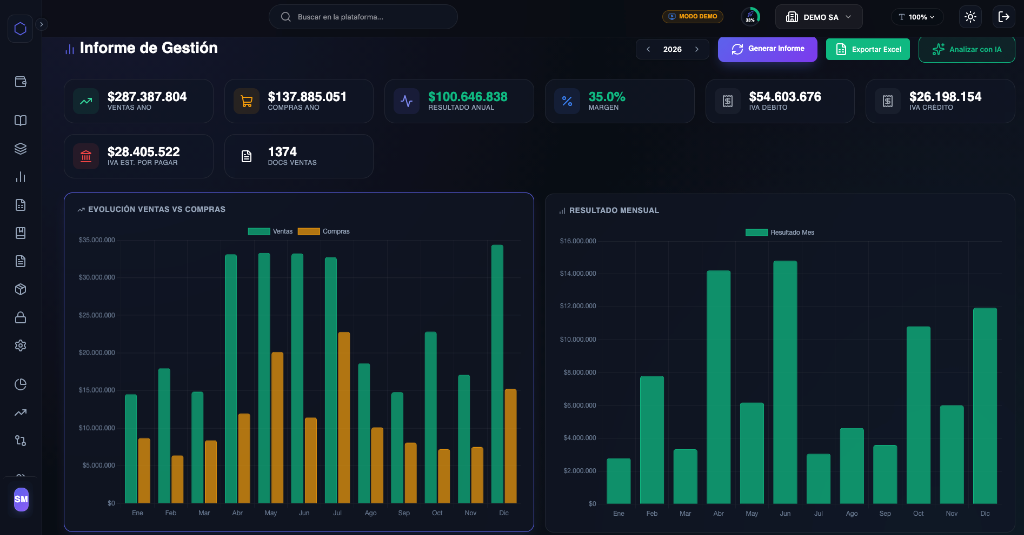Click the trending icon on the Ventas Año card
Screen dimensions: 1024x535
point(86,101)
